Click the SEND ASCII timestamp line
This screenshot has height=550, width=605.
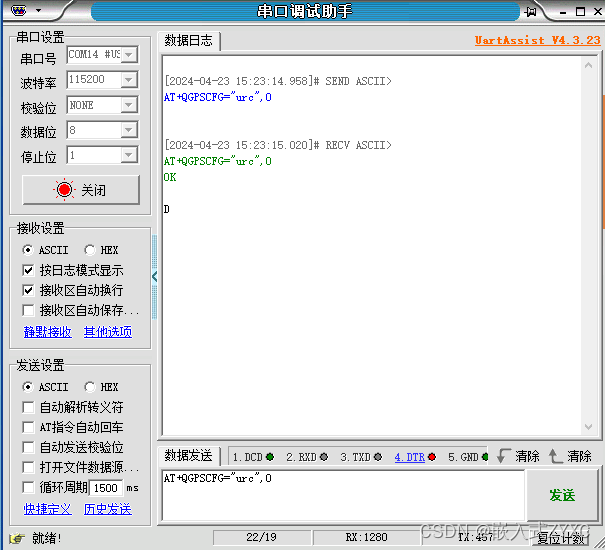click(278, 81)
